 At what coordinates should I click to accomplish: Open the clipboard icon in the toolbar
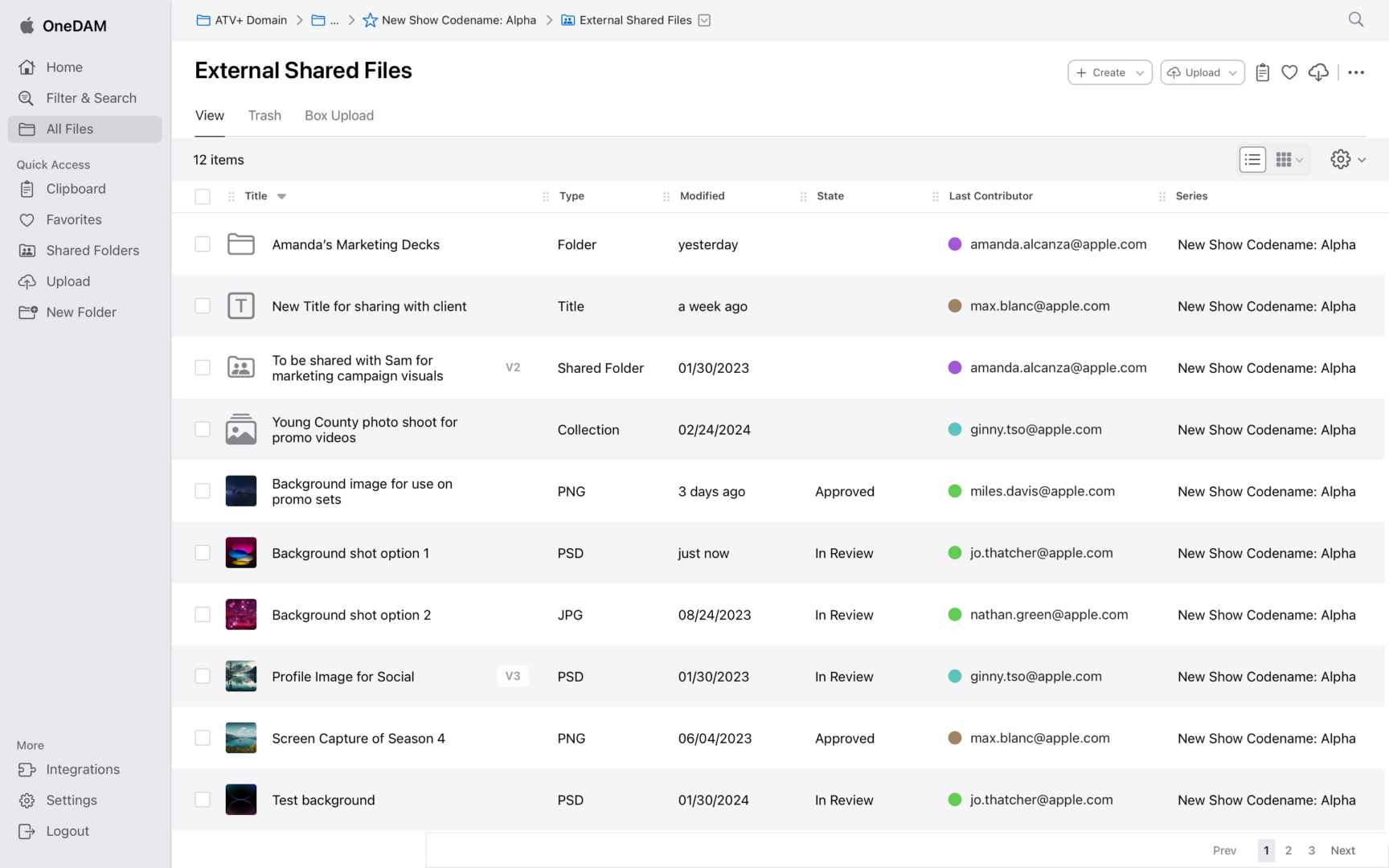click(1262, 72)
